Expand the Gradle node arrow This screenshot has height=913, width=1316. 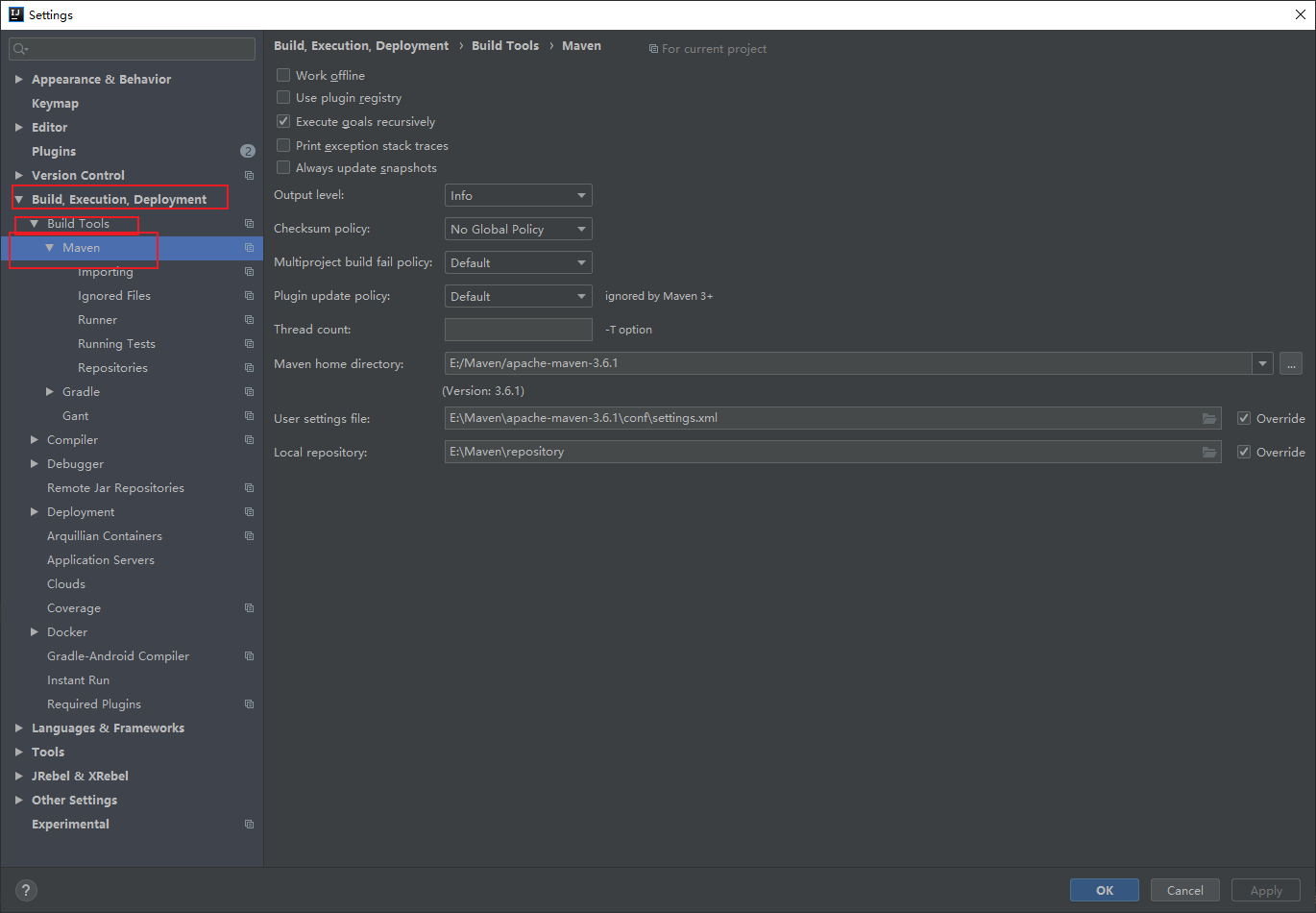tap(50, 392)
